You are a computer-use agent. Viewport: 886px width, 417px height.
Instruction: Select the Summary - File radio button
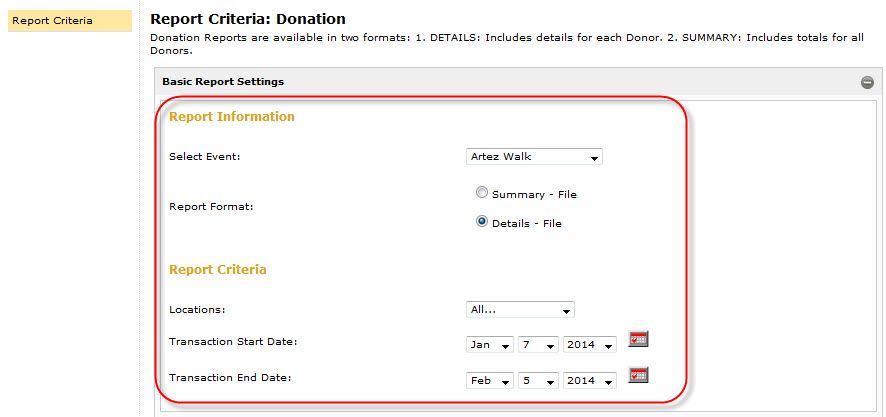click(x=482, y=193)
